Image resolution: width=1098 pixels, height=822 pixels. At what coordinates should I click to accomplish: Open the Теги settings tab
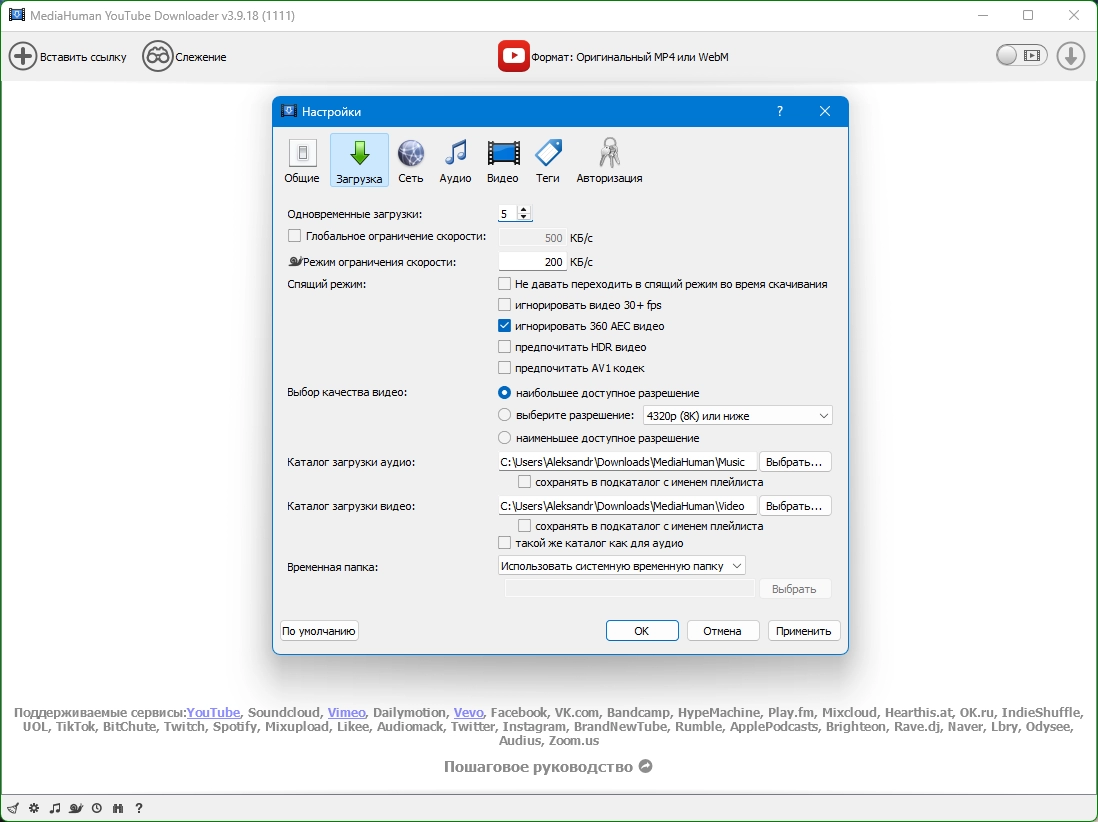[x=548, y=160]
